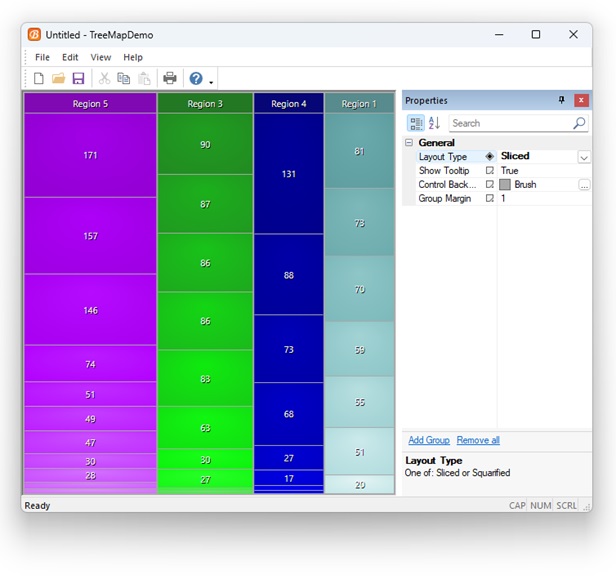The height and width of the screenshot is (579, 616).
Task: Select the purple 157 treemap cell
Action: 90,236
